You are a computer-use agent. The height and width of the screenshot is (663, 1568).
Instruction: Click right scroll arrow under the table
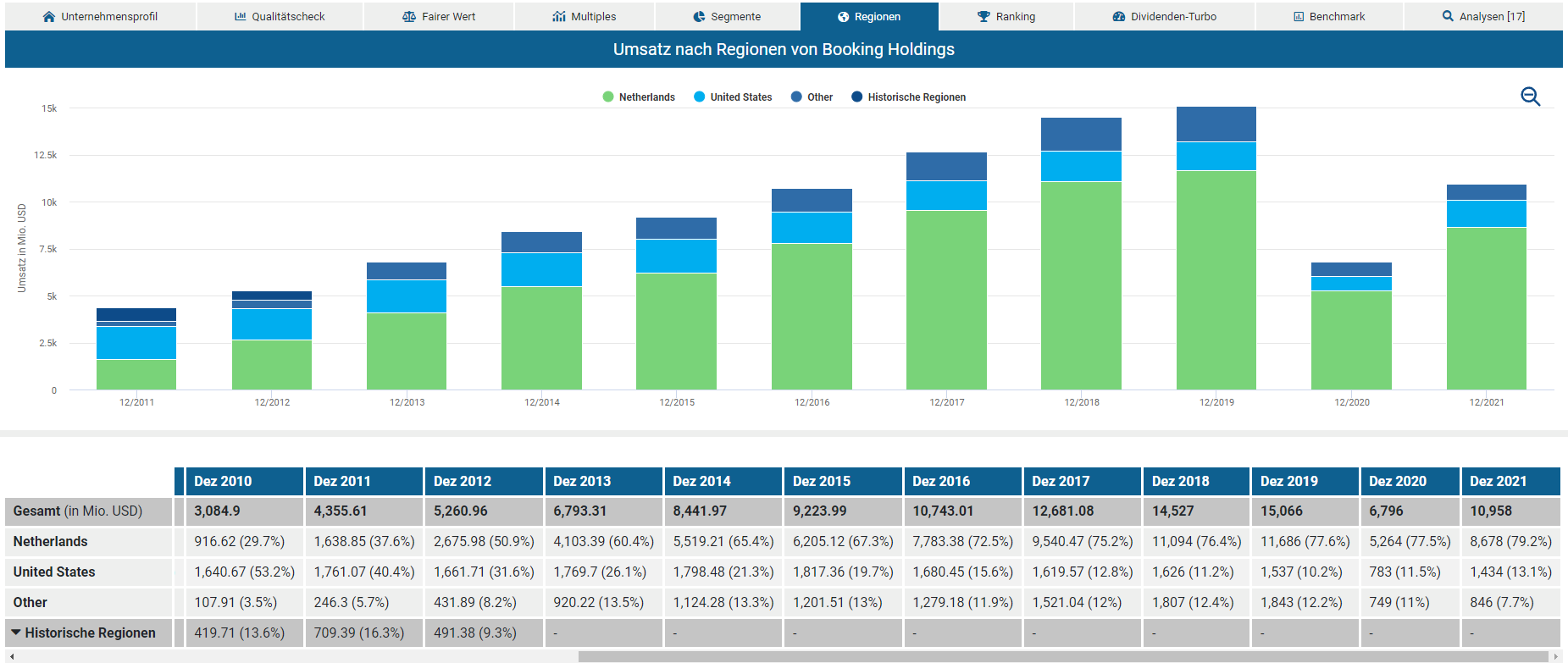coord(1555,656)
